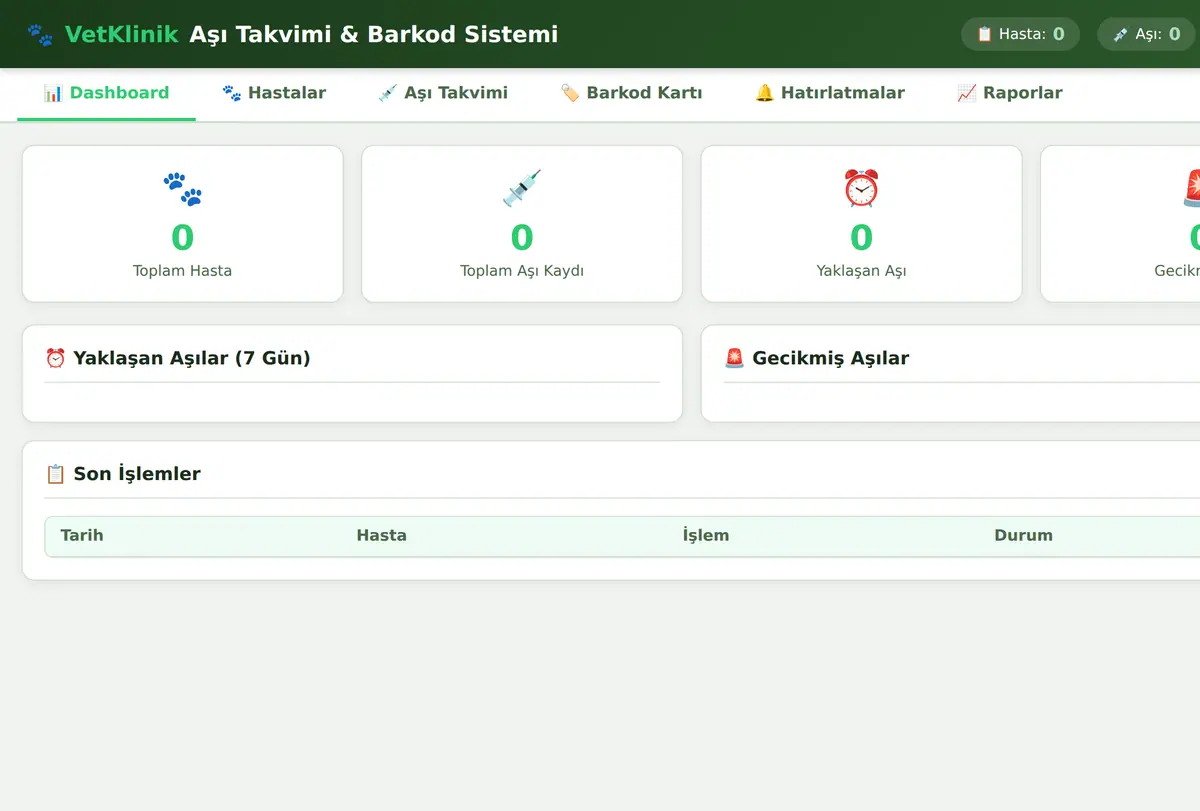Click the syringe icon in Toplam Aşı Kaydı card
Screen dimensions: 1200x811
click(x=522, y=188)
